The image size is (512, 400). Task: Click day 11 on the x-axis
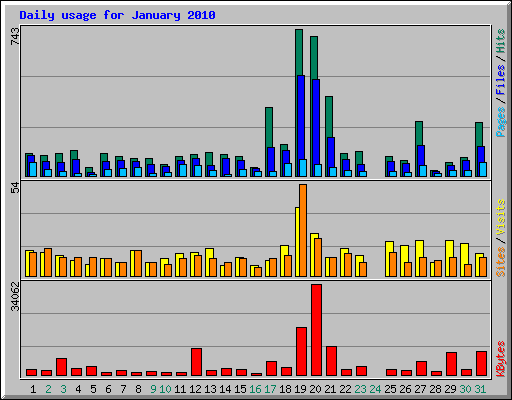pyautogui.click(x=180, y=389)
